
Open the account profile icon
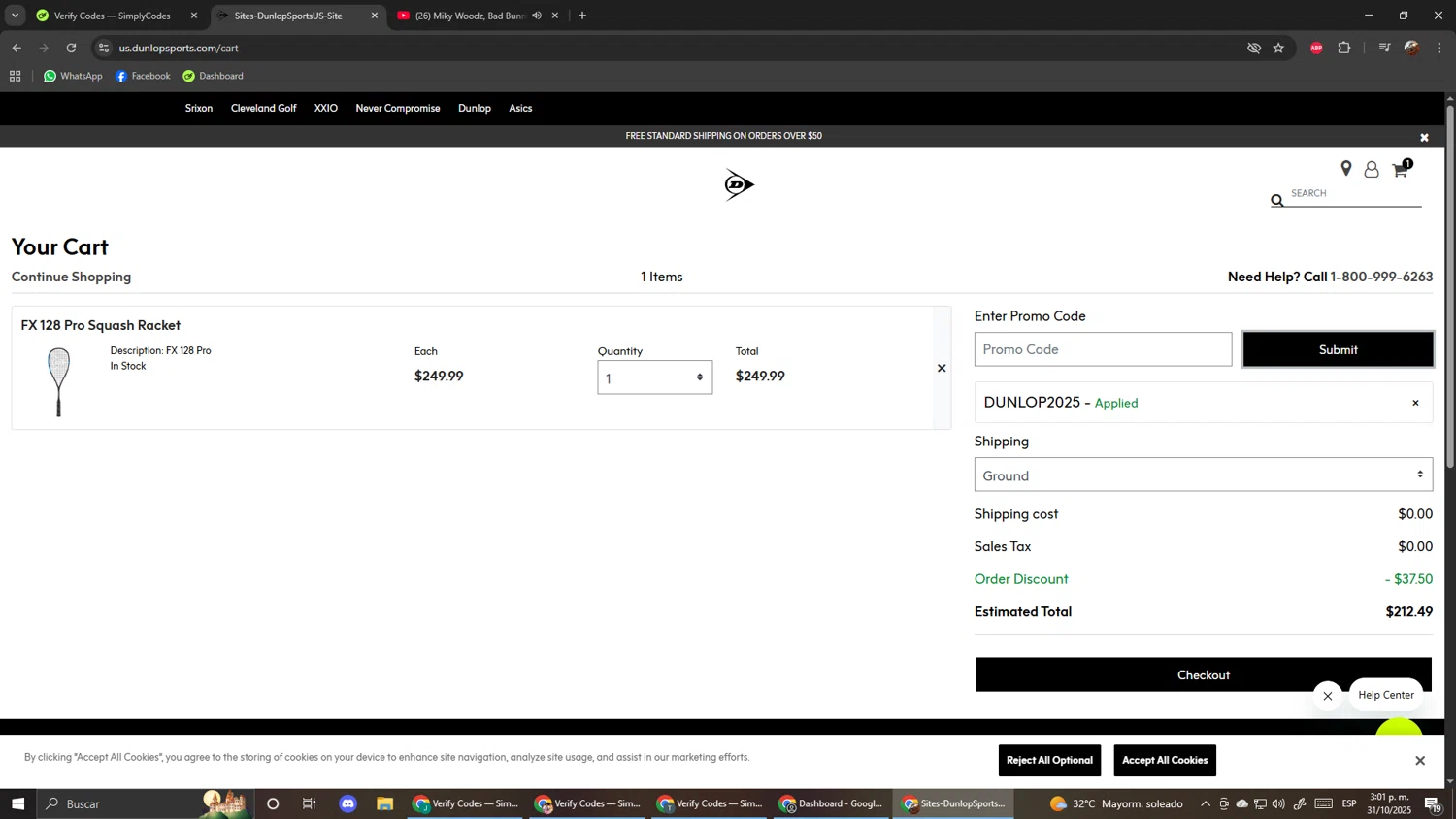pos(1372,170)
